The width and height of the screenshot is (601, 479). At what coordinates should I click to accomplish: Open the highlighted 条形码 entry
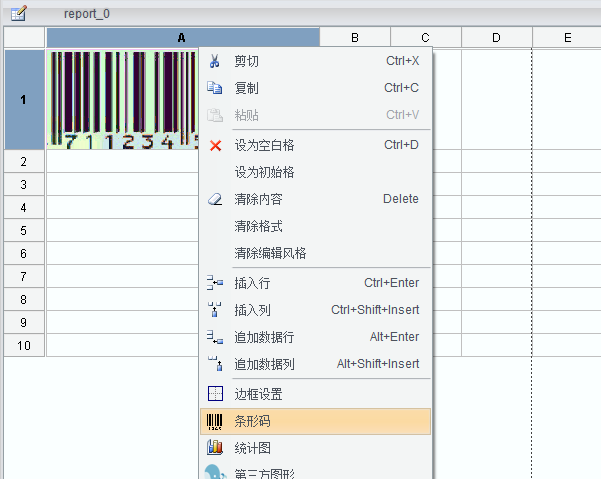(316, 421)
